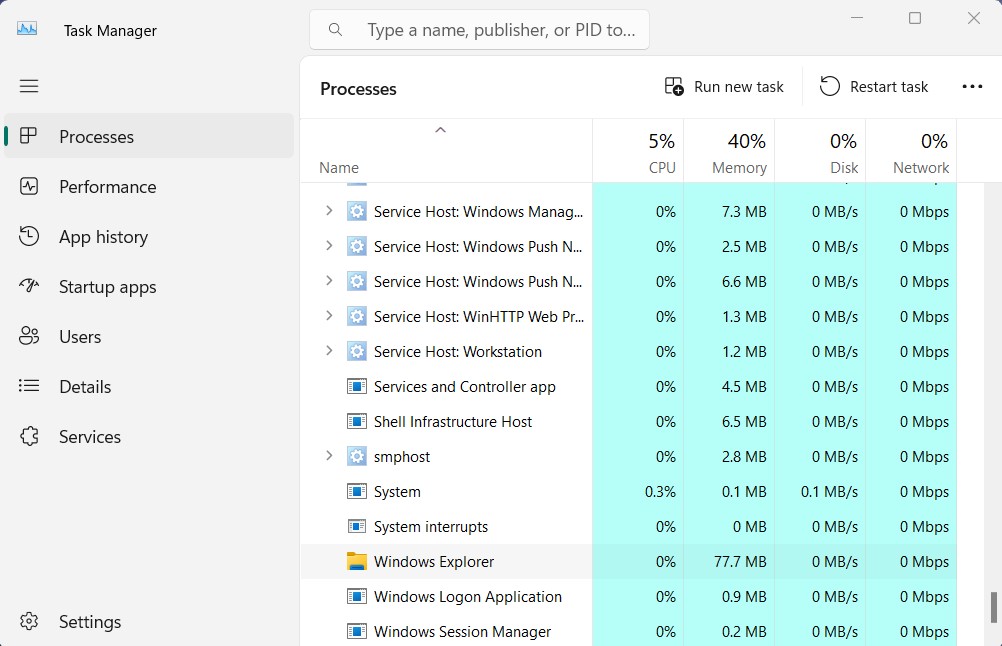Expand Service Host: Windows Manag... row
The image size is (1002, 646).
(329, 210)
